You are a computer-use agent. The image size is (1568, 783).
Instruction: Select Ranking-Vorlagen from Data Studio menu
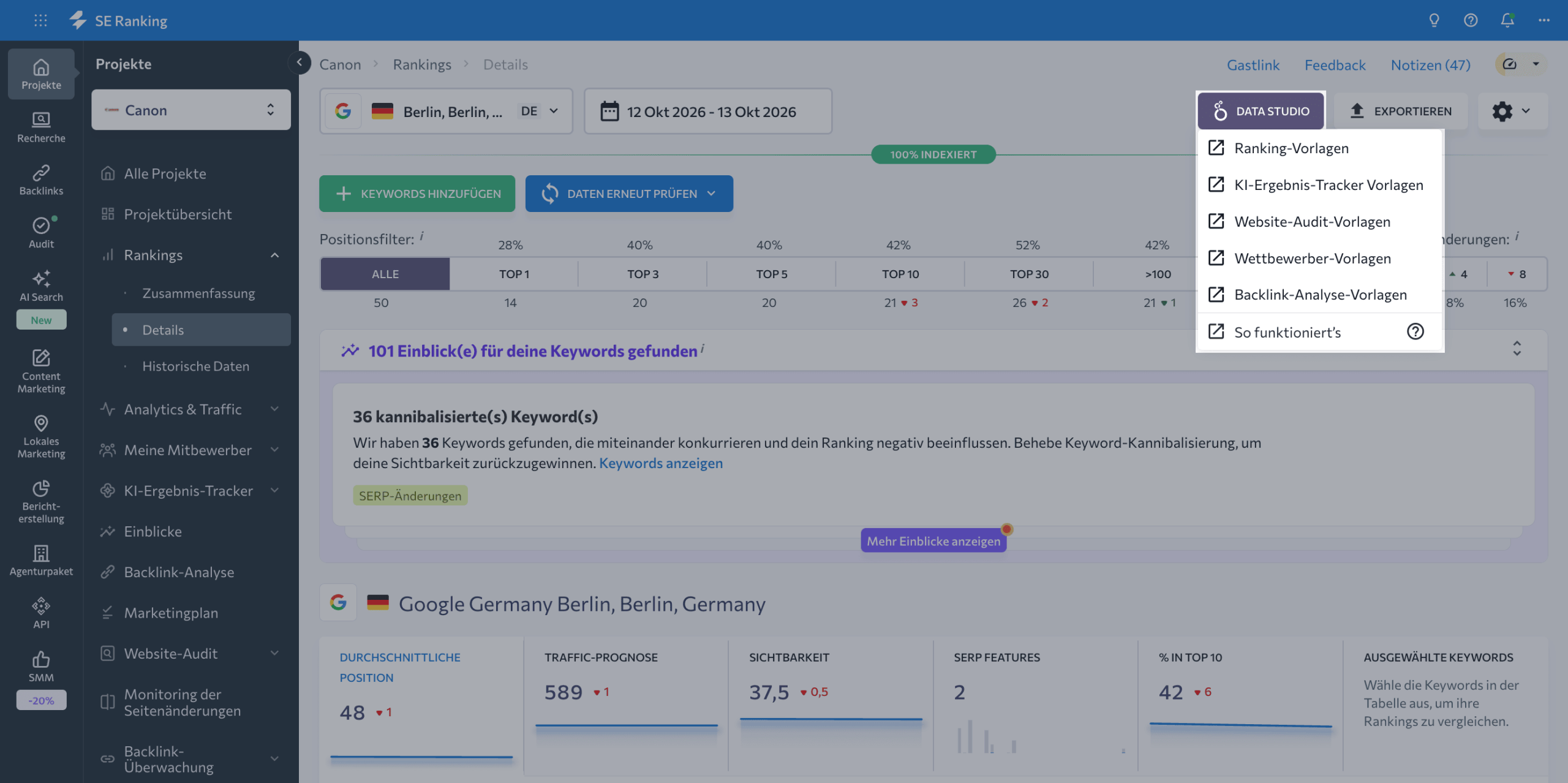(x=1321, y=148)
